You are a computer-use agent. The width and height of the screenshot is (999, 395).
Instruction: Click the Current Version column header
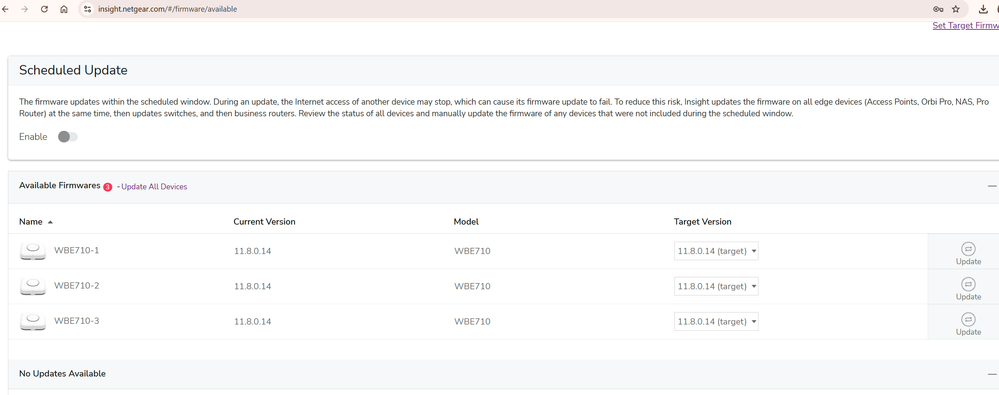coord(264,222)
